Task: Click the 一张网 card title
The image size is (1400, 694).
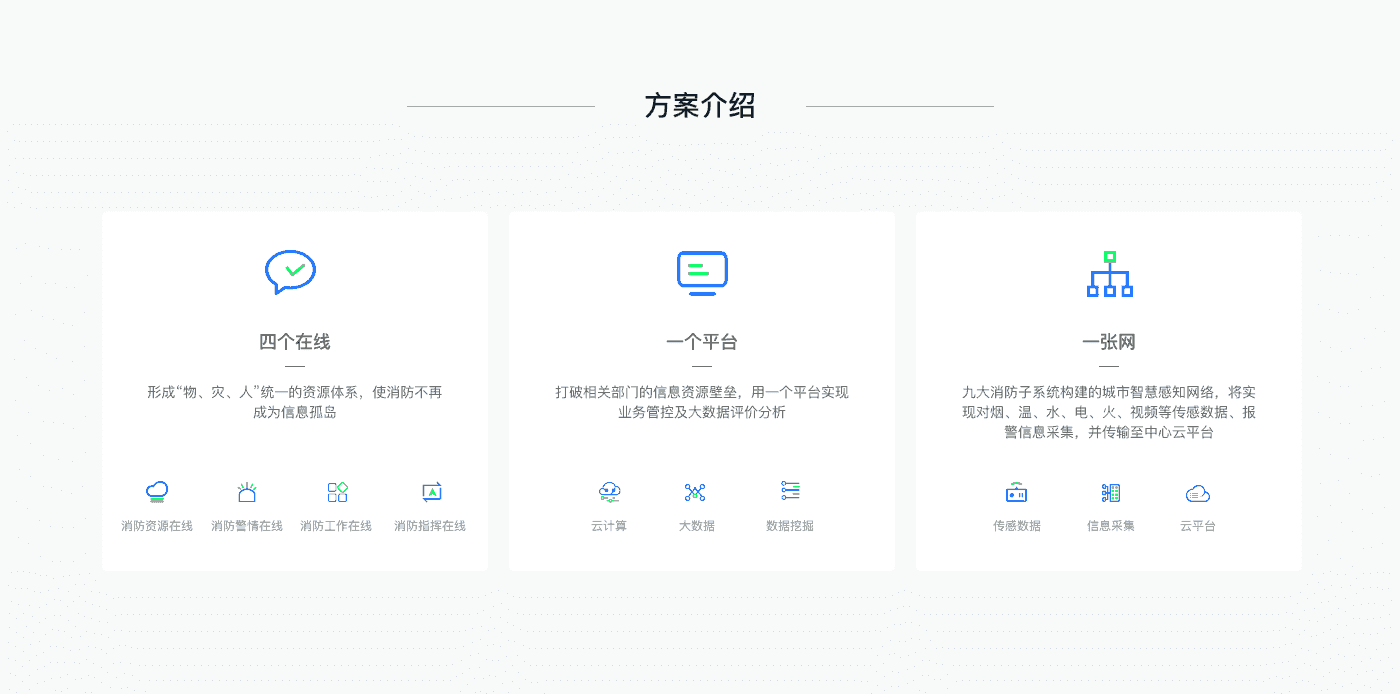Action: coord(1109,342)
